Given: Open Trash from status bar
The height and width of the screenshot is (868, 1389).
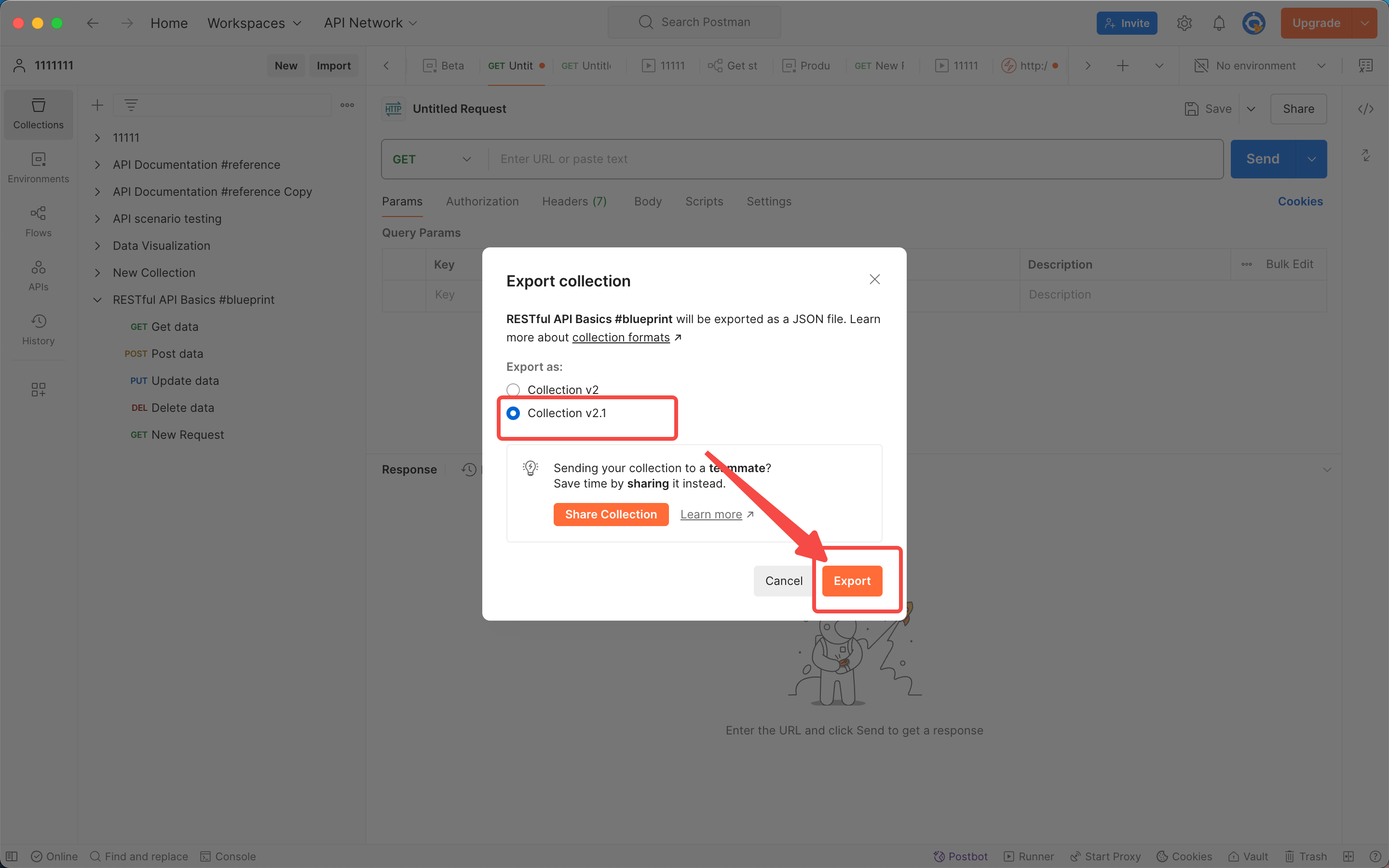Looking at the screenshot, I should point(1306,856).
